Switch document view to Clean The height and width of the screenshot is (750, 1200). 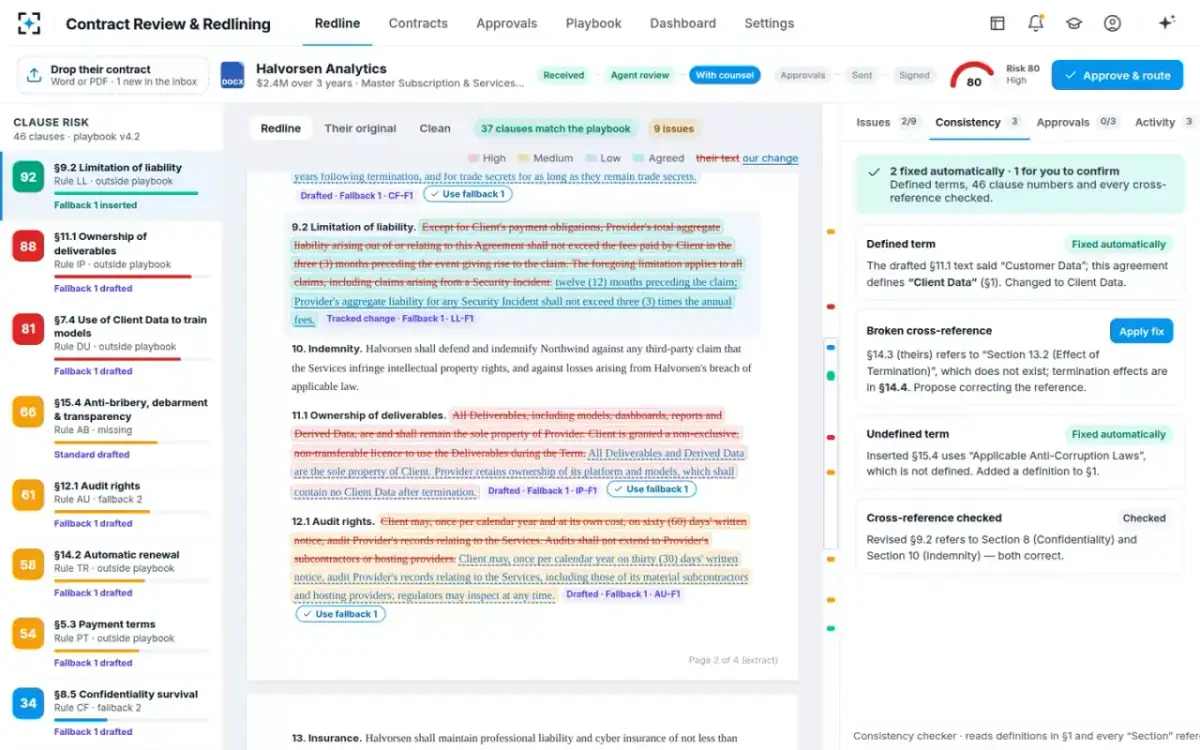coord(435,128)
